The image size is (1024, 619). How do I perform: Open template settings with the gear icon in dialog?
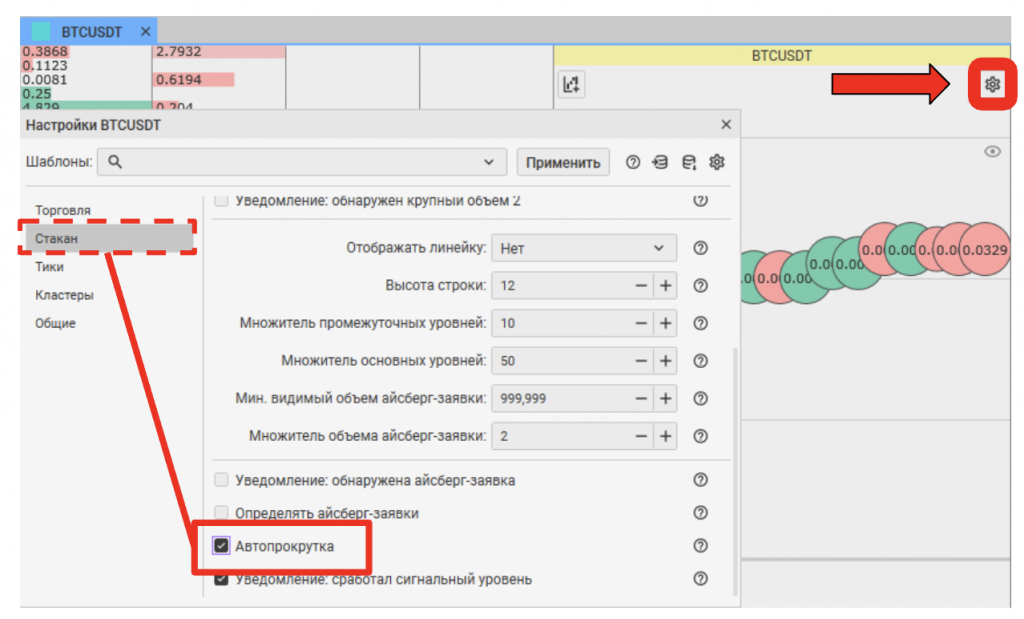pyautogui.click(x=716, y=162)
